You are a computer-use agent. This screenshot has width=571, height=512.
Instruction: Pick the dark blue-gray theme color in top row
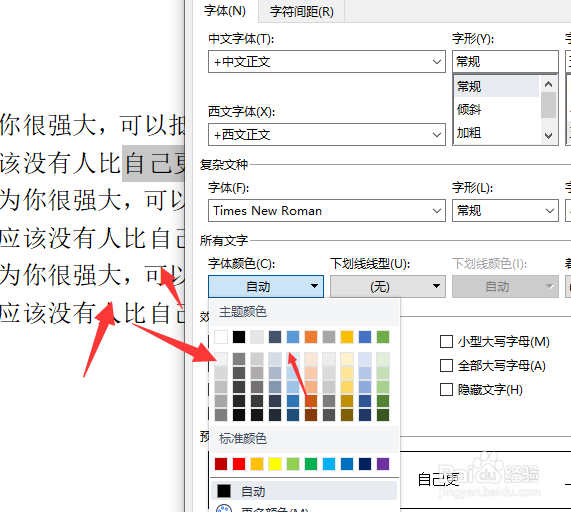275,337
